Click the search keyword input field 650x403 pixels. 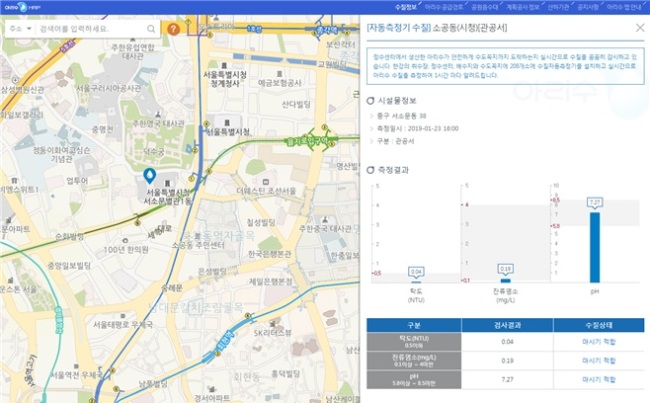click(x=91, y=29)
